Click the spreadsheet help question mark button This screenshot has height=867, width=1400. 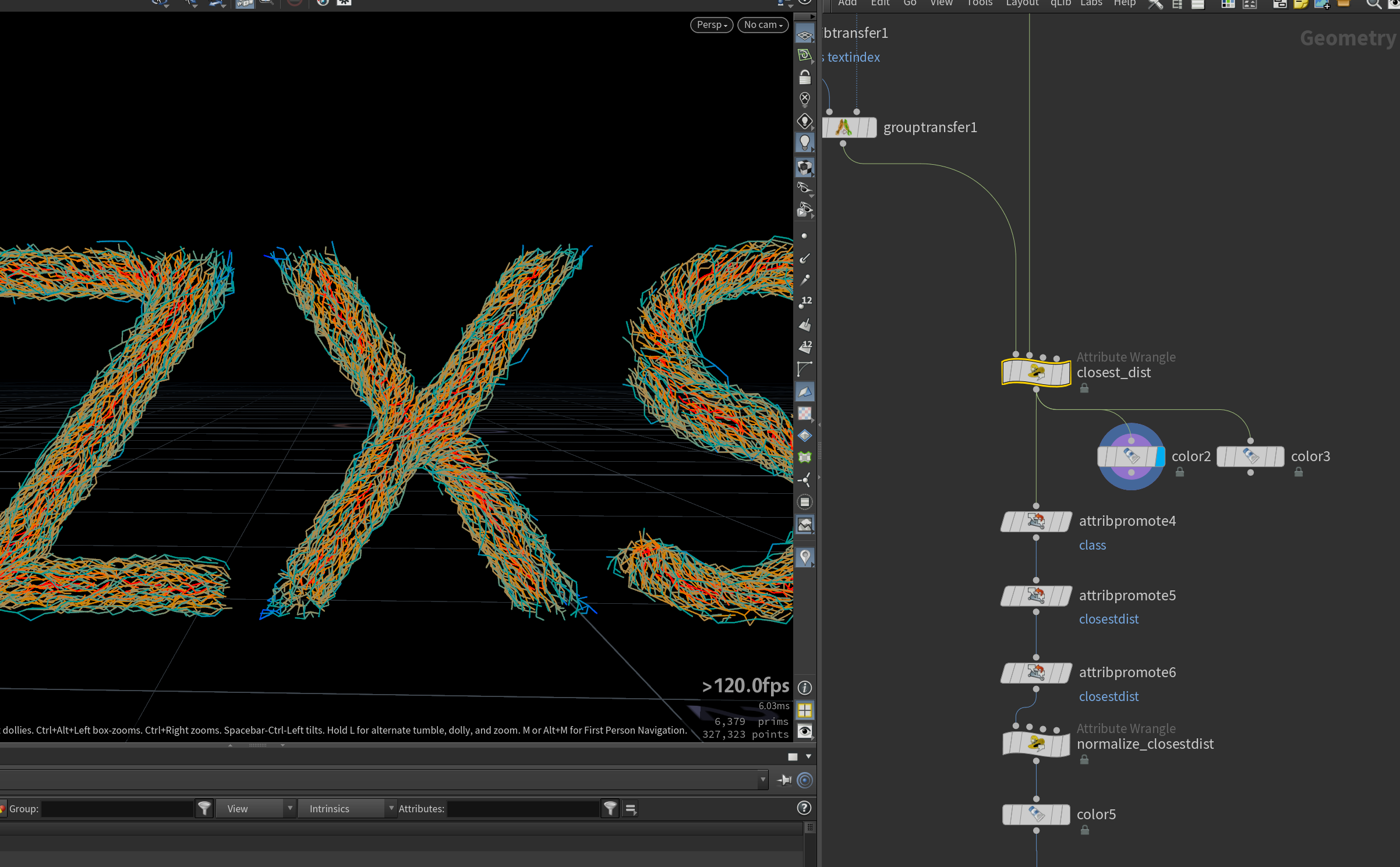click(x=804, y=808)
